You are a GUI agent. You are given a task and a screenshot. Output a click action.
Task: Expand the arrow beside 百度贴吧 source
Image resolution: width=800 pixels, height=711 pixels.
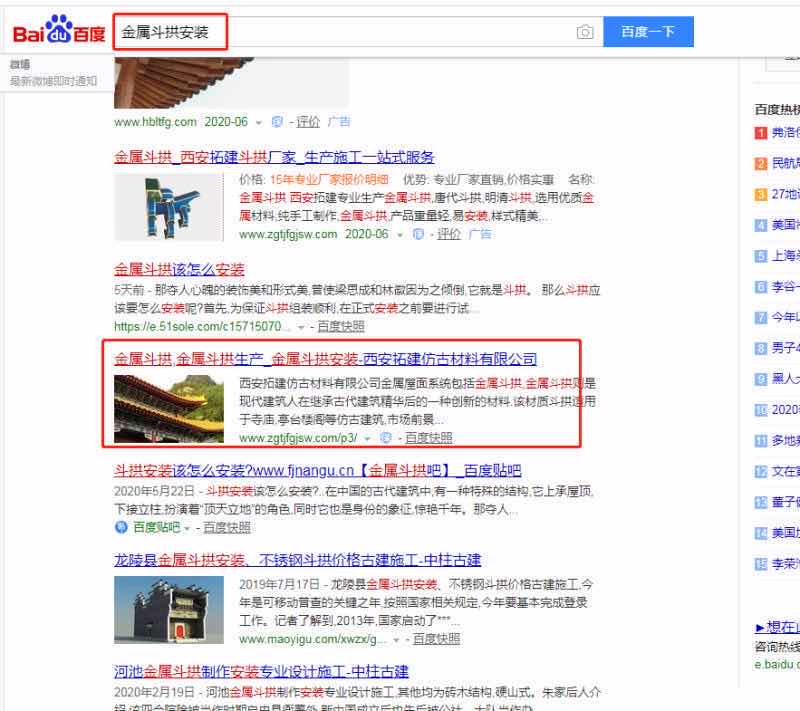(187, 528)
